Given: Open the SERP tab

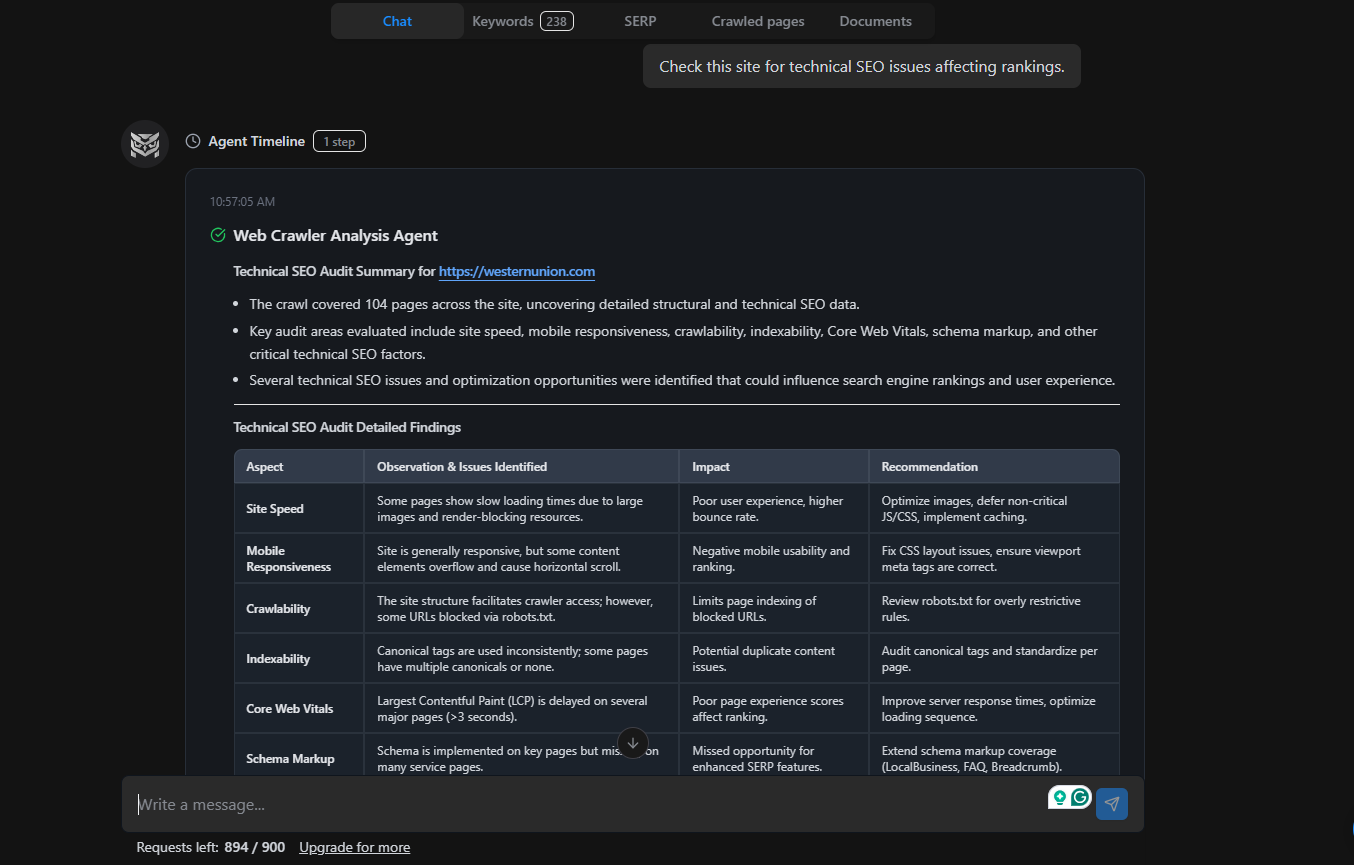Looking at the screenshot, I should [x=640, y=20].
